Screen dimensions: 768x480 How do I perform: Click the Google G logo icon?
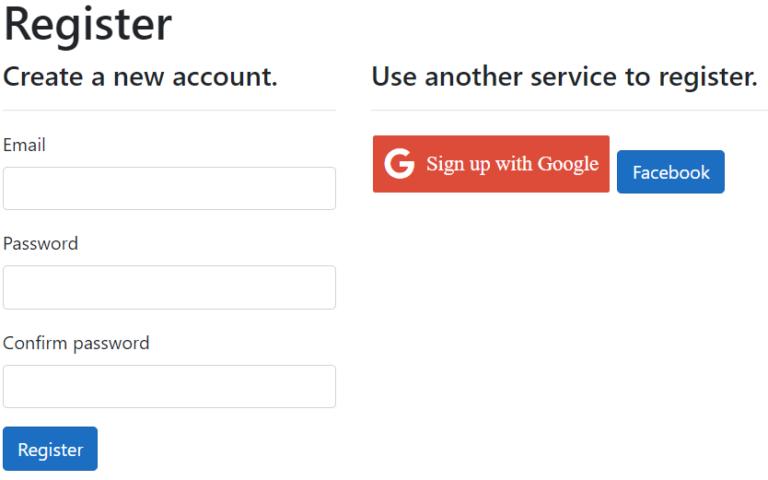click(399, 164)
